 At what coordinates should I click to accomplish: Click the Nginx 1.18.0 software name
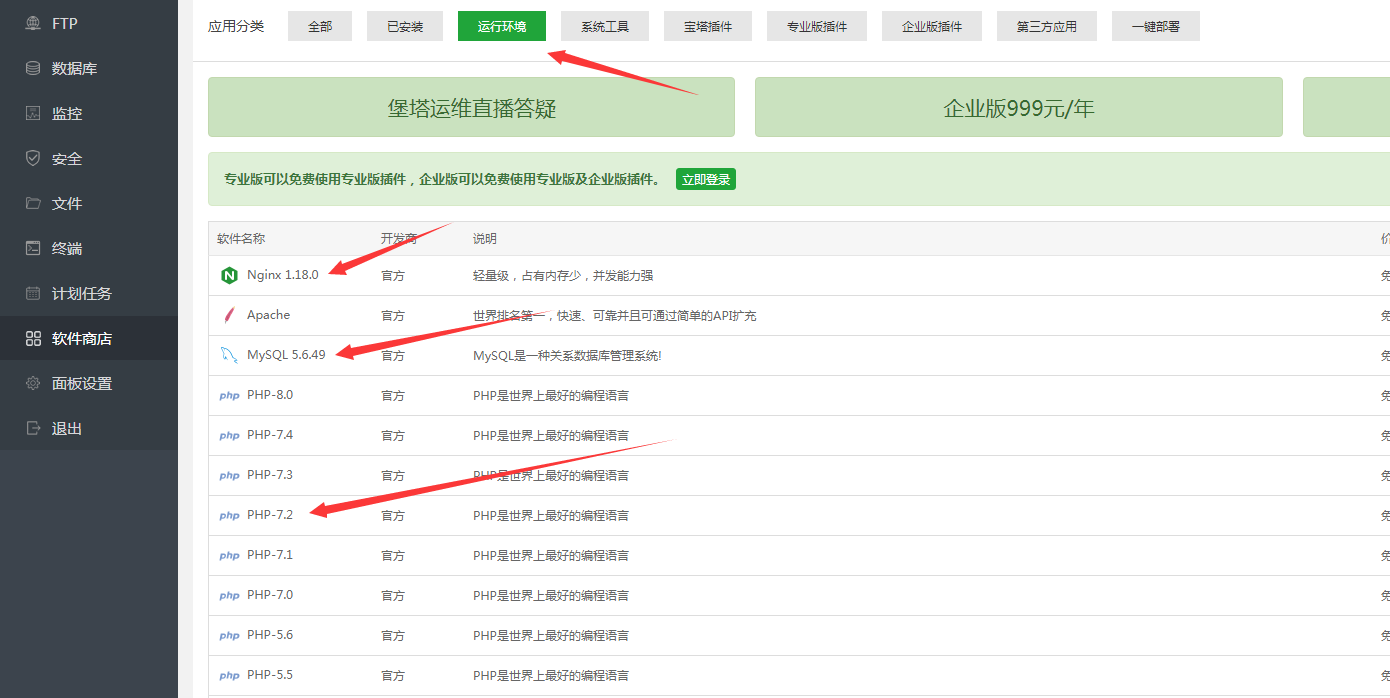pos(283,275)
